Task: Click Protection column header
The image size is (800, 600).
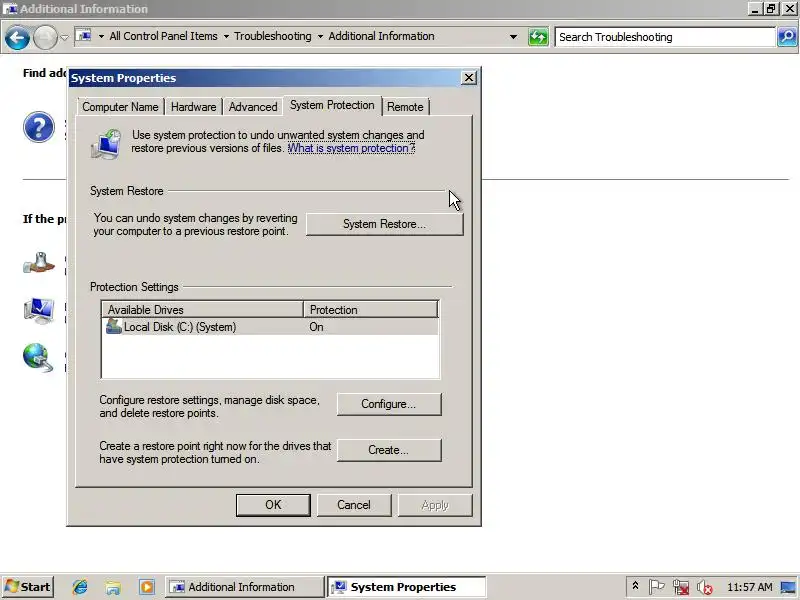Action: (371, 310)
